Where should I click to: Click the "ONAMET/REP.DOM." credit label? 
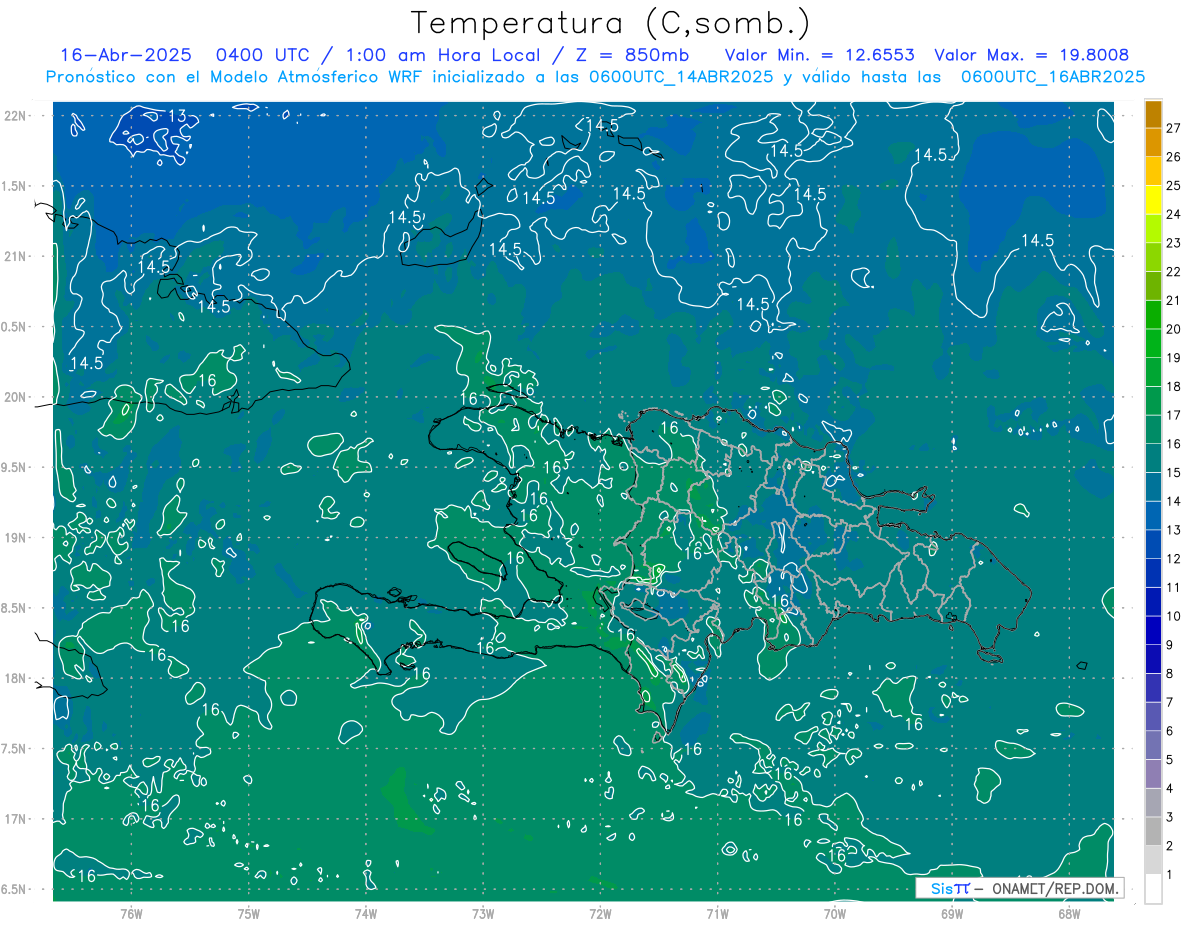click(x=1056, y=888)
